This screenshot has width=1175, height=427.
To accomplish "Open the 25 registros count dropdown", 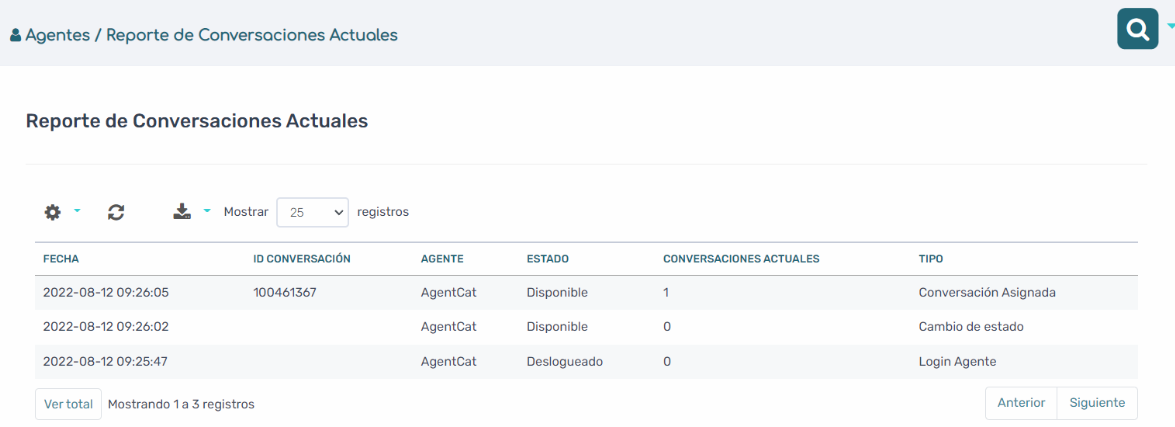I will [312, 212].
